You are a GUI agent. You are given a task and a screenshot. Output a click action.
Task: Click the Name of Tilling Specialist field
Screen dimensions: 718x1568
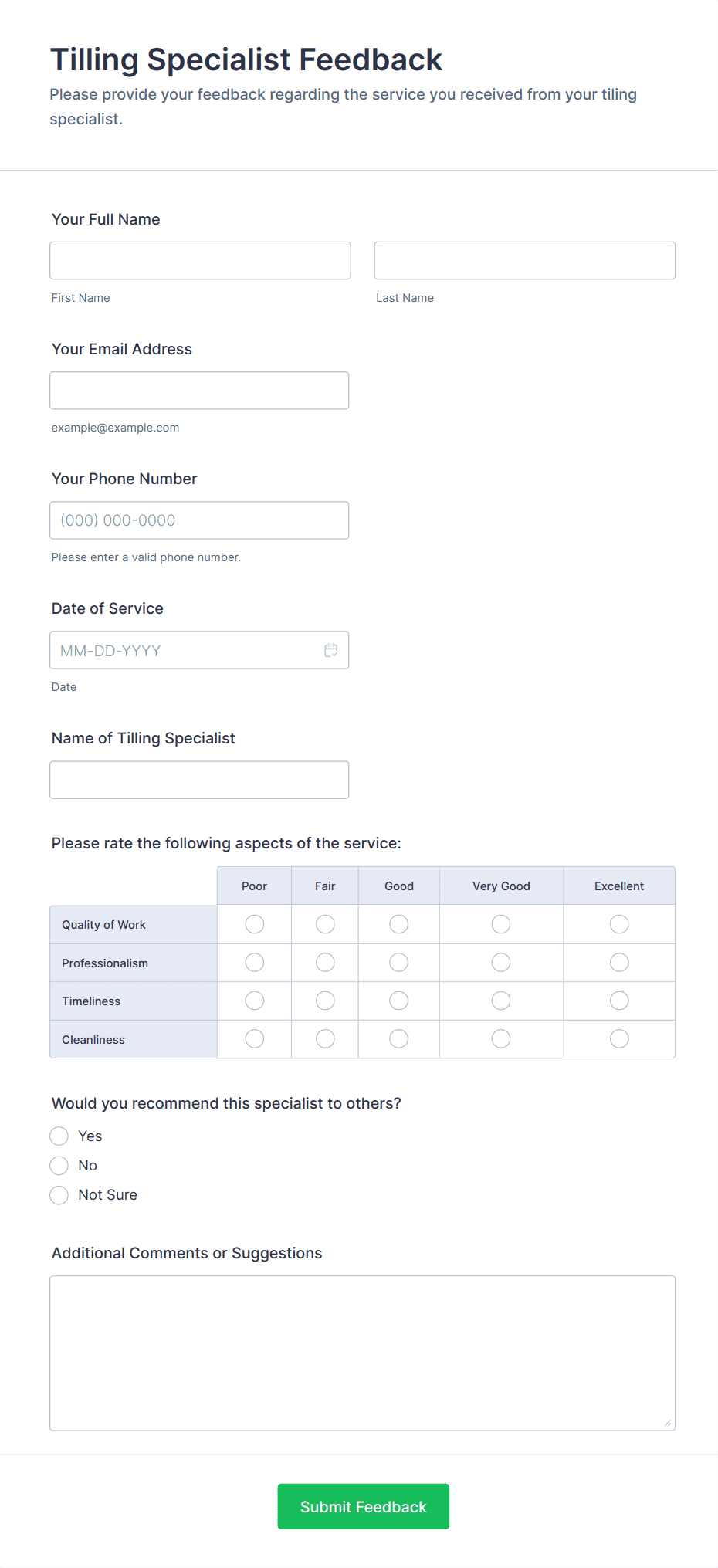tap(199, 780)
